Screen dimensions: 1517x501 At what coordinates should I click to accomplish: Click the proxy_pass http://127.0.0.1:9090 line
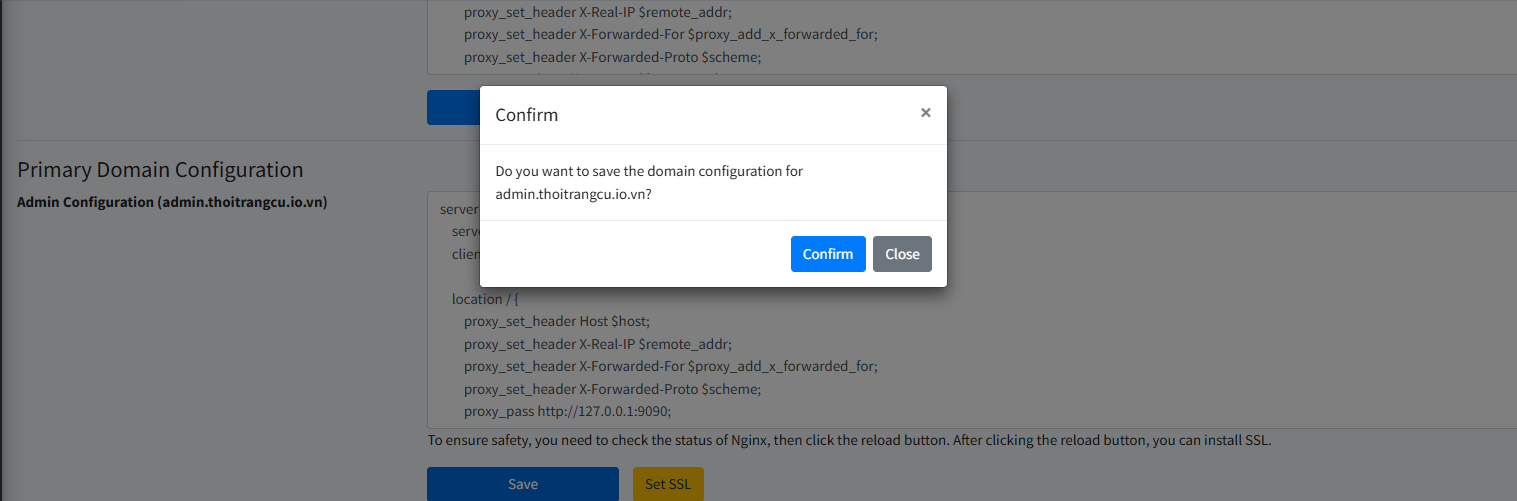pyautogui.click(x=567, y=411)
